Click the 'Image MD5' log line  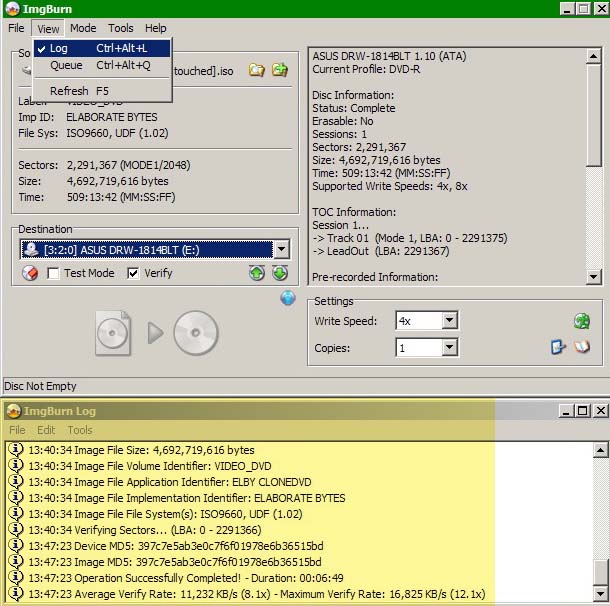tap(175, 562)
